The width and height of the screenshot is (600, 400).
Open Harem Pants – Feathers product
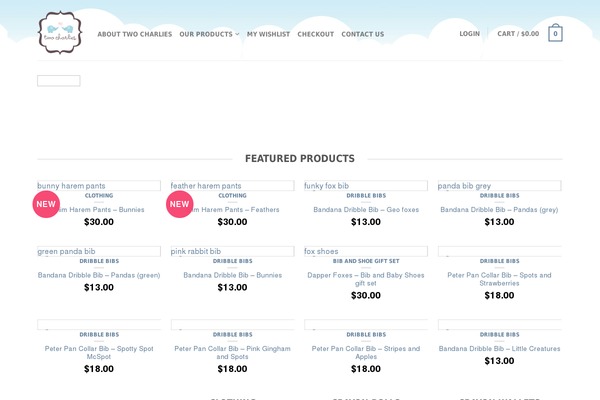click(236, 210)
